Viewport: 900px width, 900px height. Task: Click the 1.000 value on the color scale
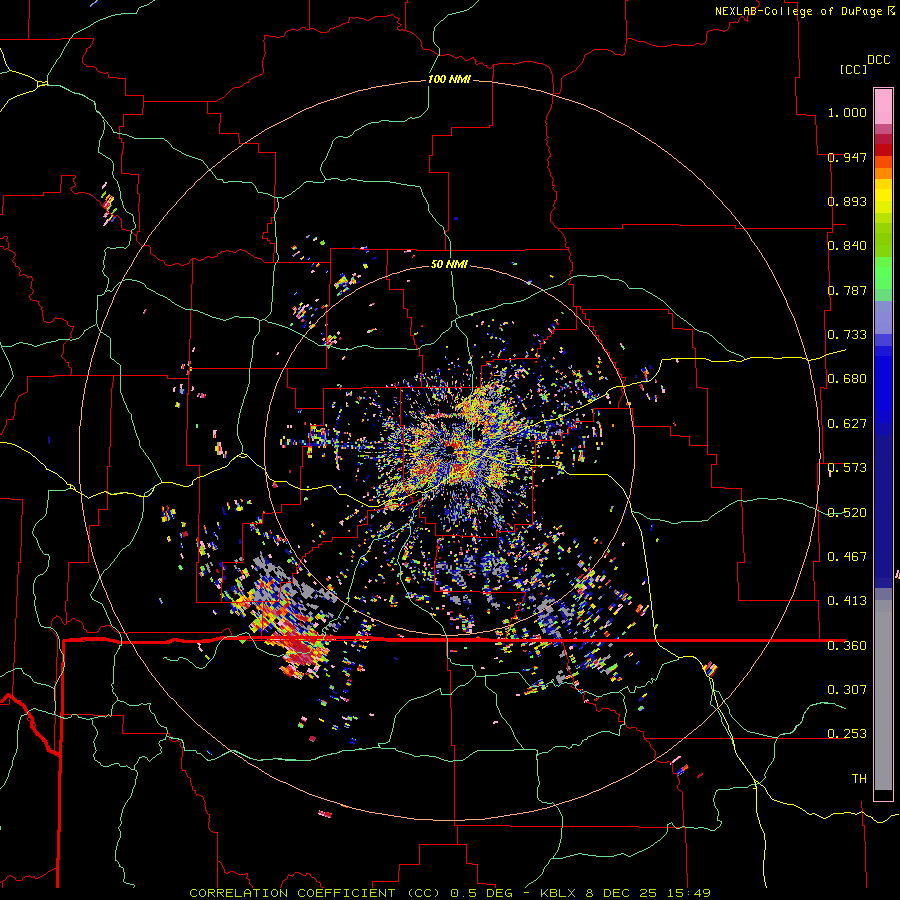point(847,112)
